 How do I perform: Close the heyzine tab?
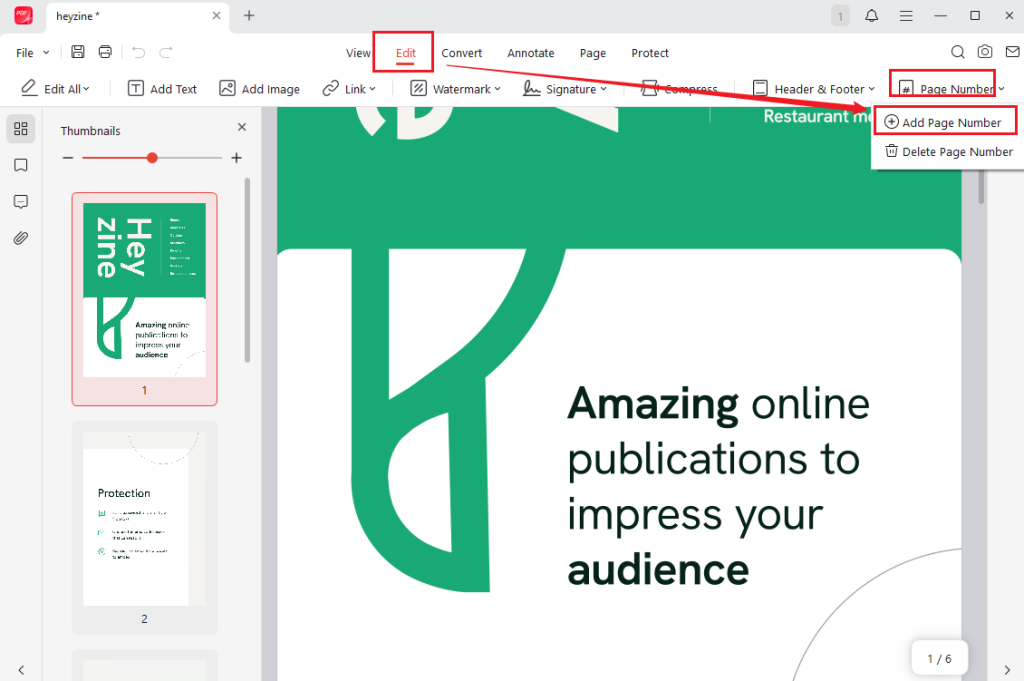tap(216, 15)
